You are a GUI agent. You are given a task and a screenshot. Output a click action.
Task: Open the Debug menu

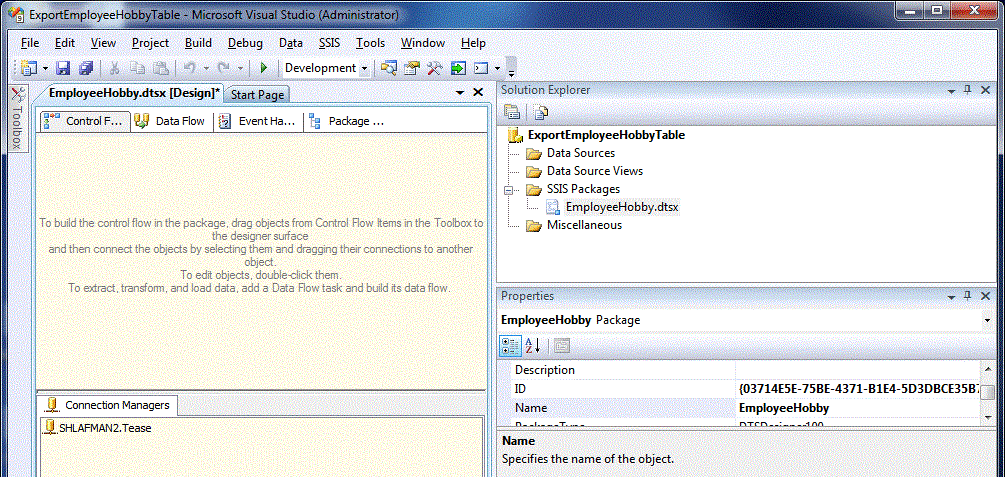click(245, 43)
